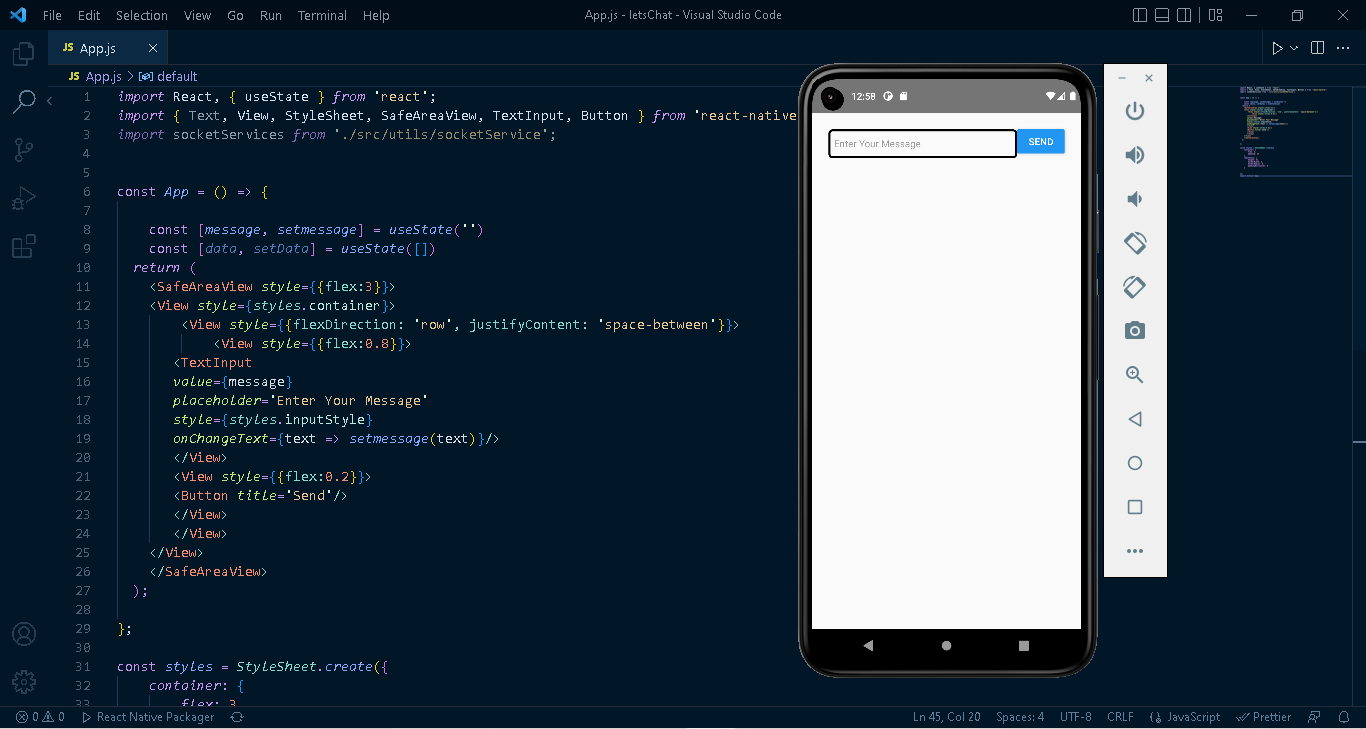
Task: Click the feedback icon in status bar
Action: [x=1315, y=717]
